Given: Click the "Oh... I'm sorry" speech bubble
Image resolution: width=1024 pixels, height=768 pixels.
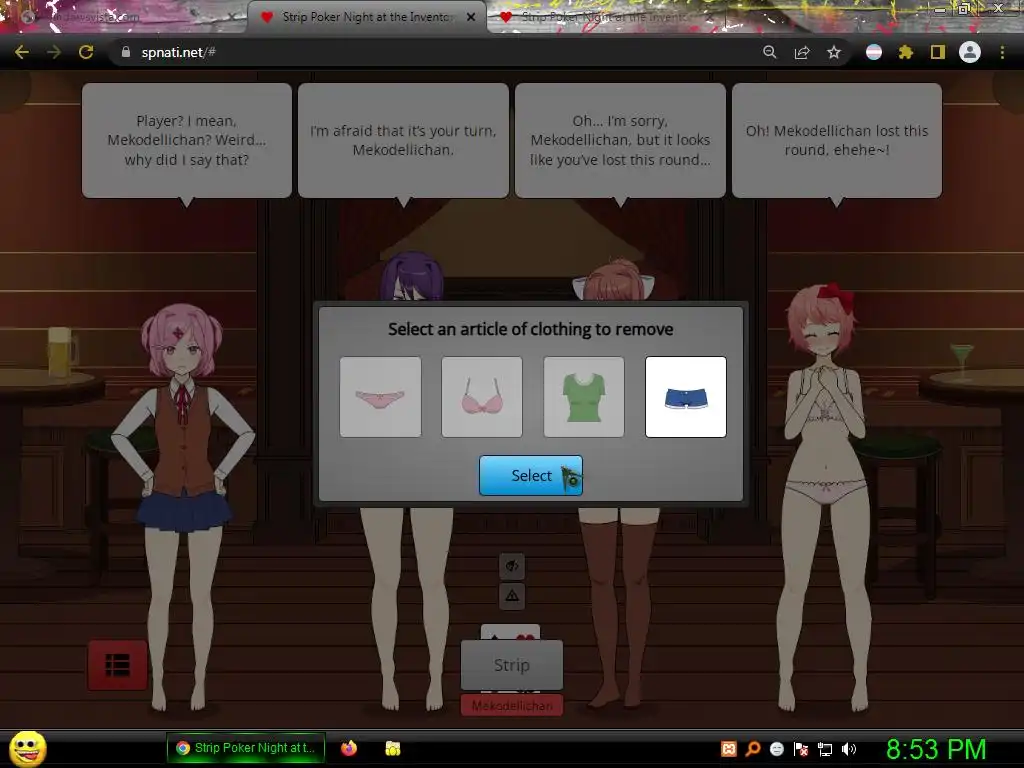Looking at the screenshot, I should [620, 140].
